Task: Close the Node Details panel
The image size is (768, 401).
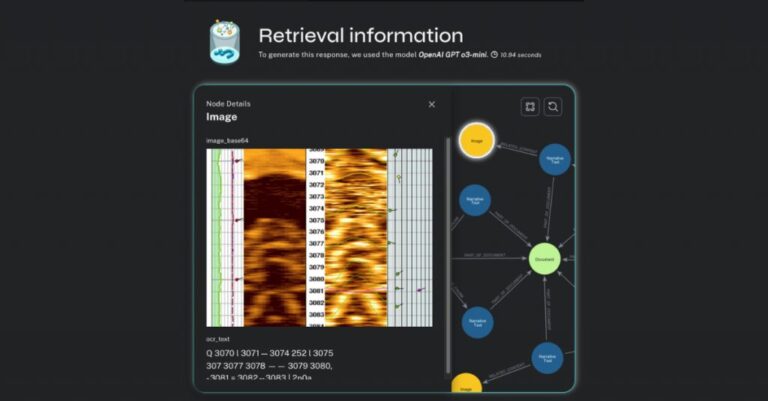Action: (x=432, y=104)
